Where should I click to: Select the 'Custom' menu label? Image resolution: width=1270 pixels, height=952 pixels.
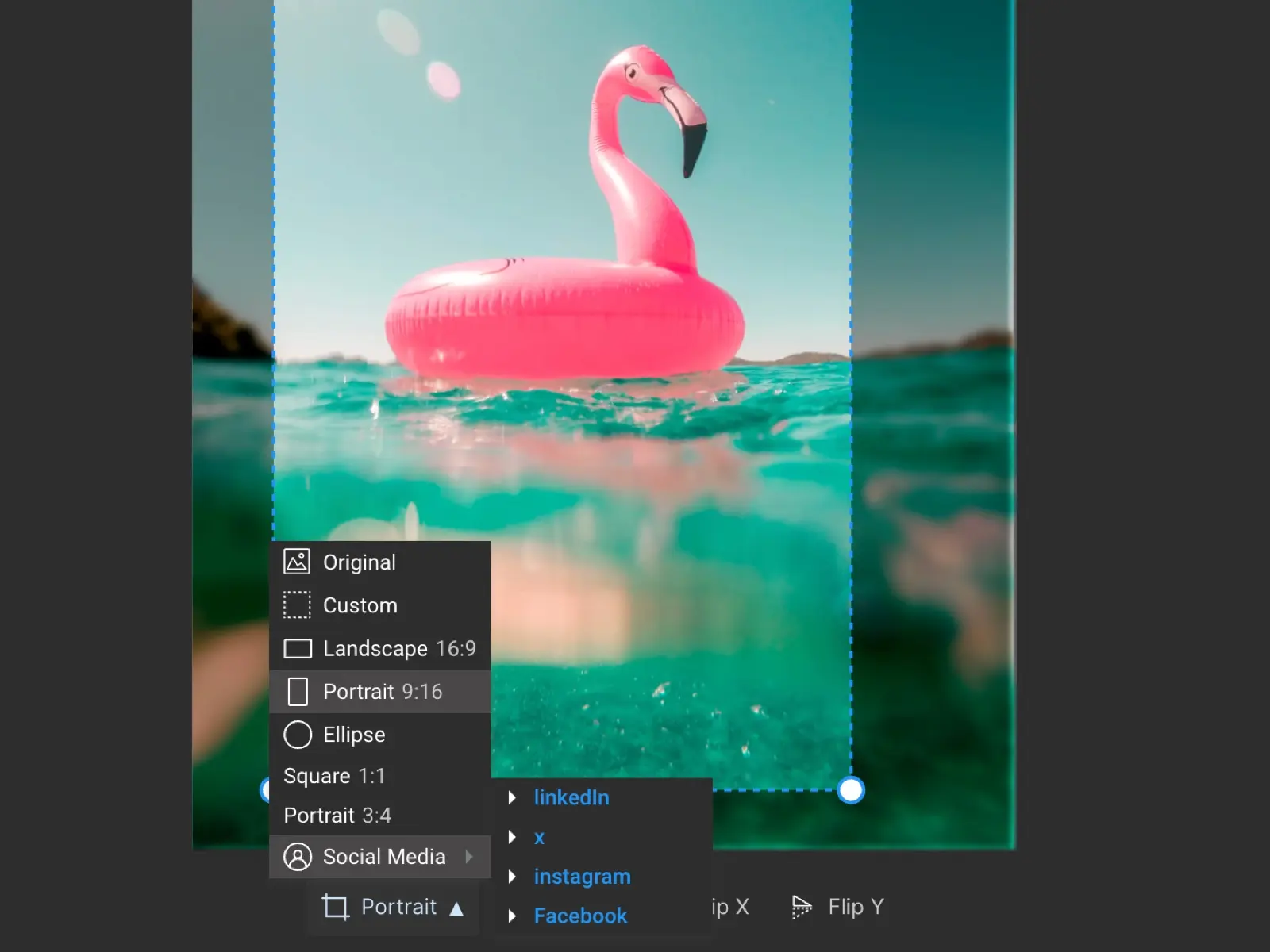[360, 605]
